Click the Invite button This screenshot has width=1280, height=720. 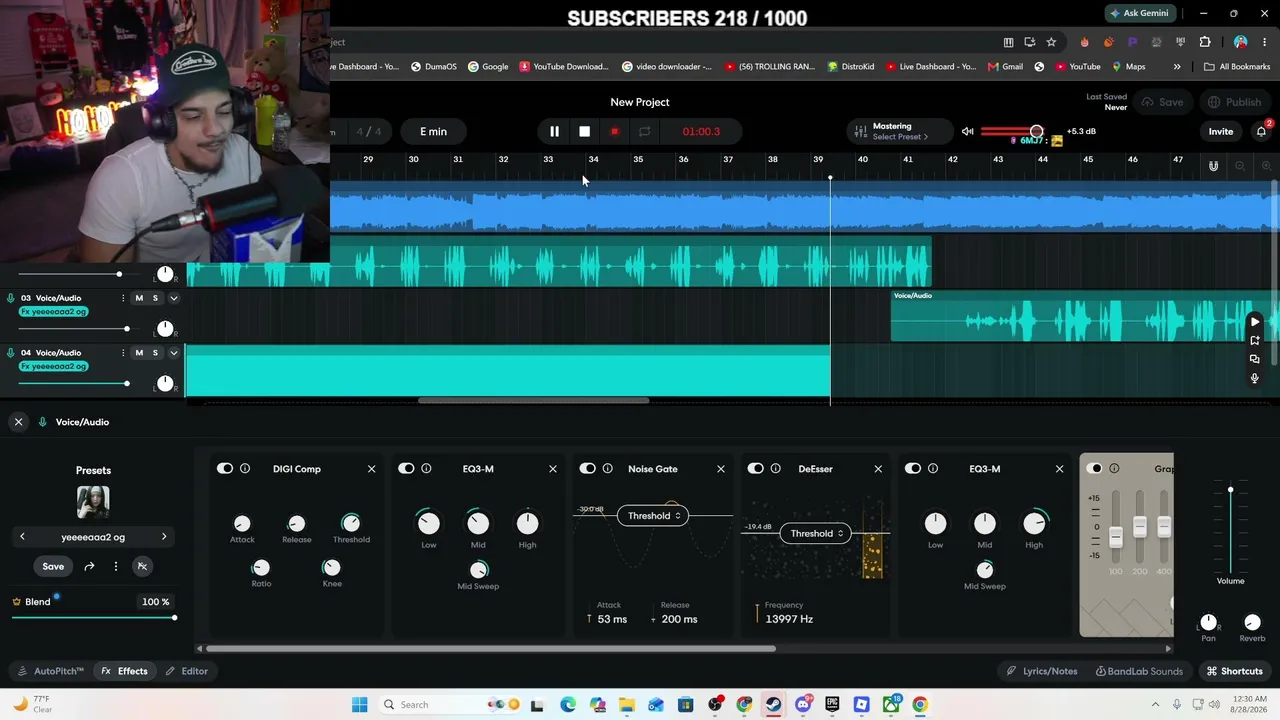coord(1221,131)
